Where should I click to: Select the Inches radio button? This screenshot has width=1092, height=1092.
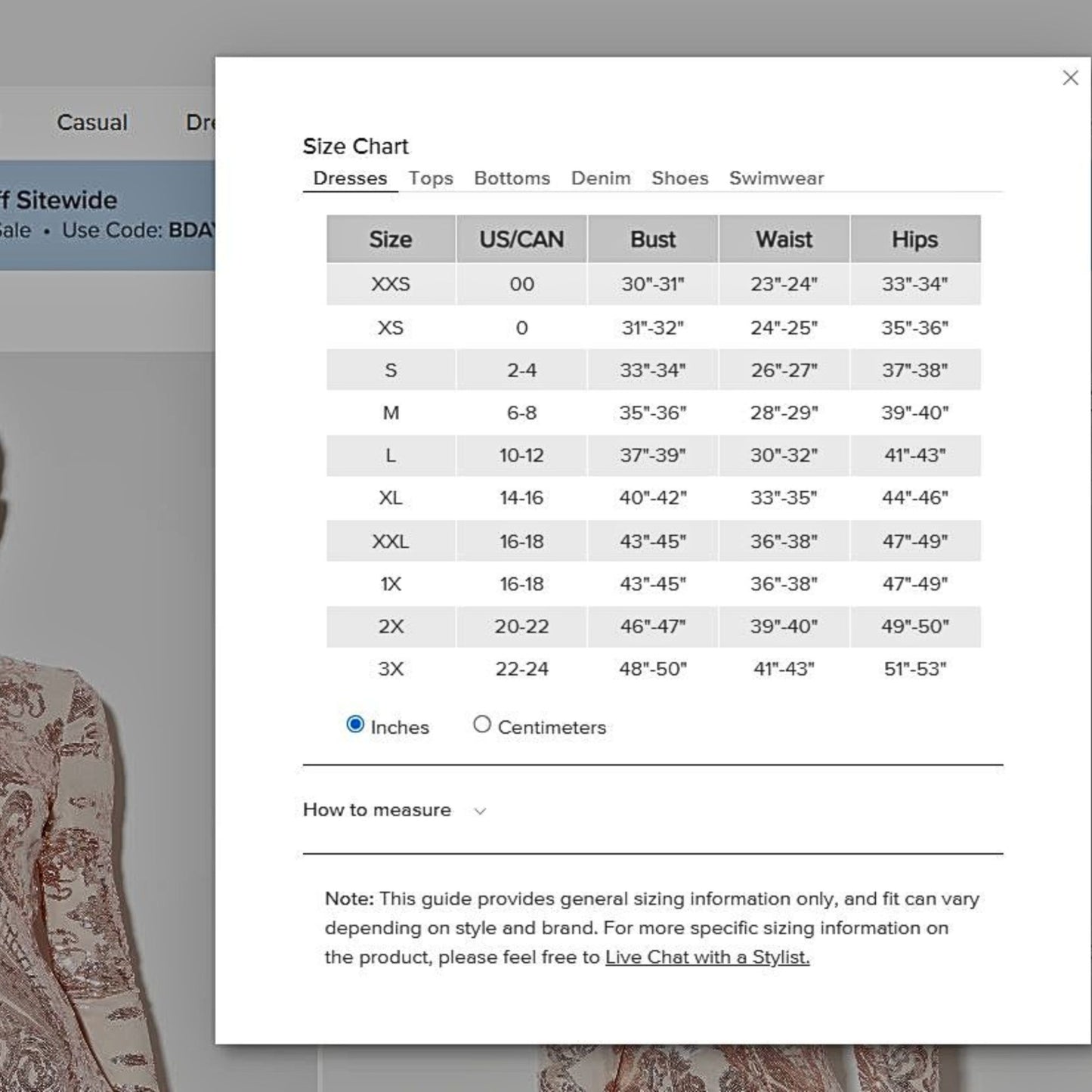click(x=355, y=725)
